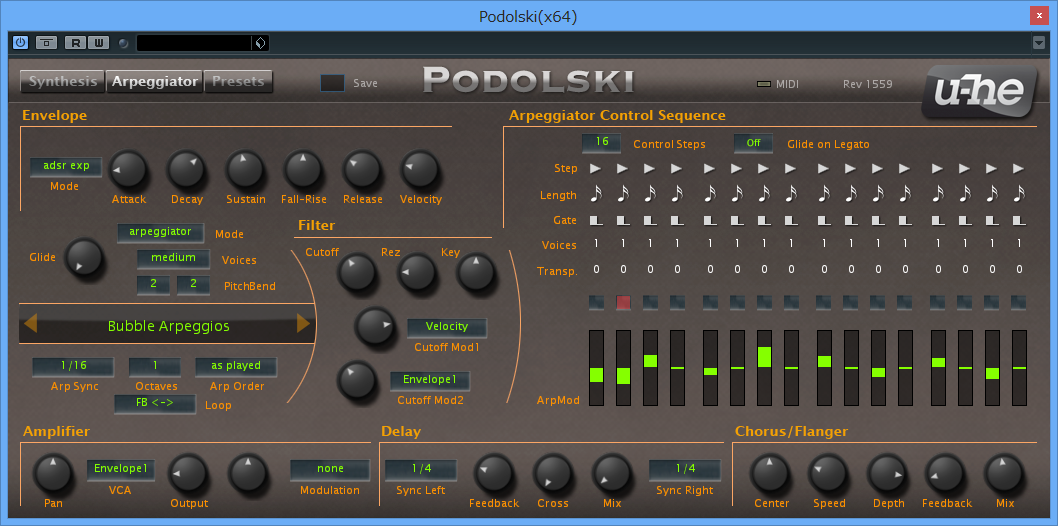Image resolution: width=1058 pixels, height=526 pixels.
Task: Click the first Voices value '1'
Action: pos(596,244)
